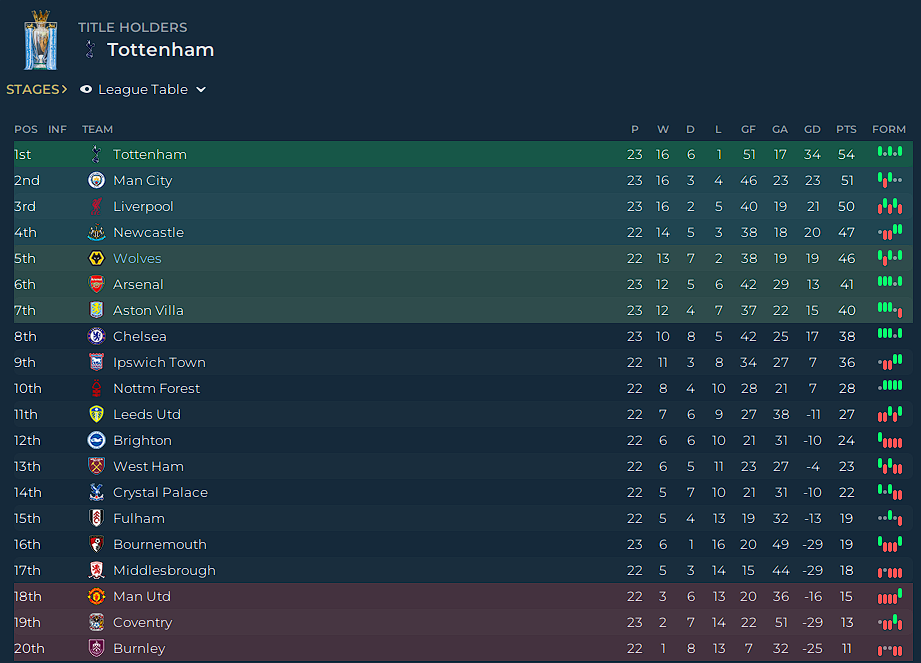The width and height of the screenshot is (921, 663).
Task: Click the Arsenal club badge
Action: click(x=96, y=284)
